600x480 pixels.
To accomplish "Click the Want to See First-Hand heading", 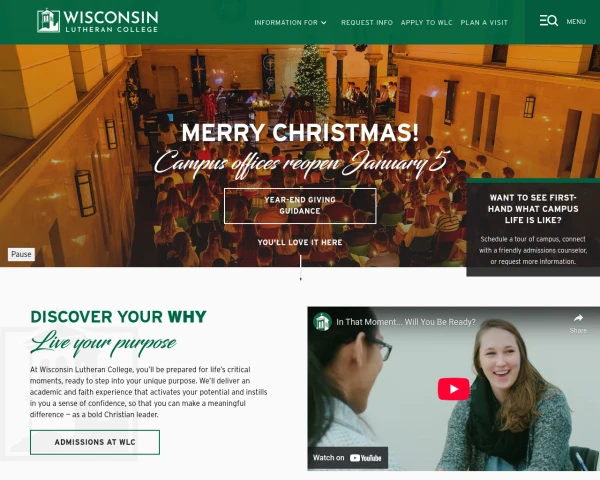I will coord(533,209).
